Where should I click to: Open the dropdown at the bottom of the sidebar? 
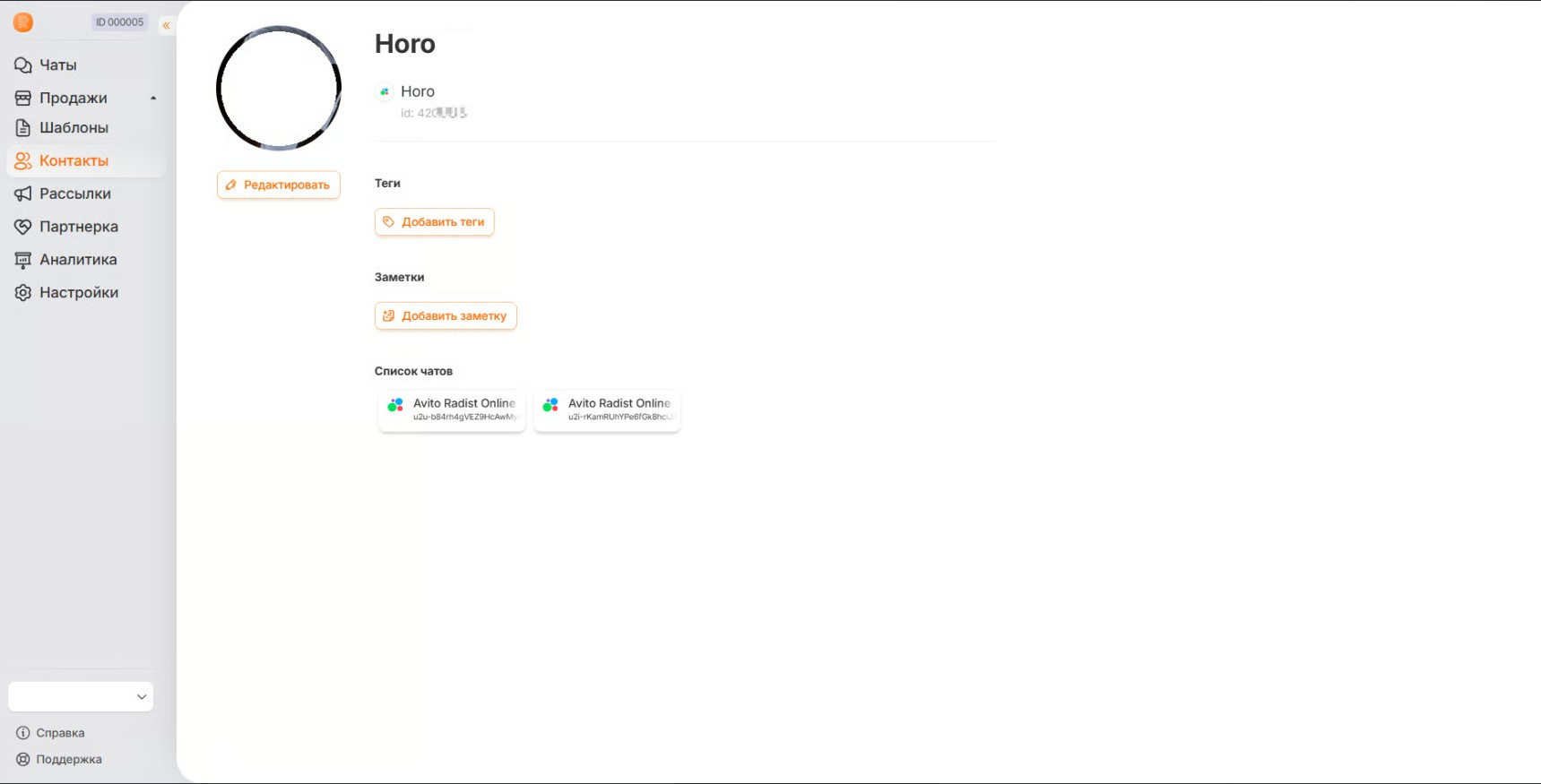point(81,697)
